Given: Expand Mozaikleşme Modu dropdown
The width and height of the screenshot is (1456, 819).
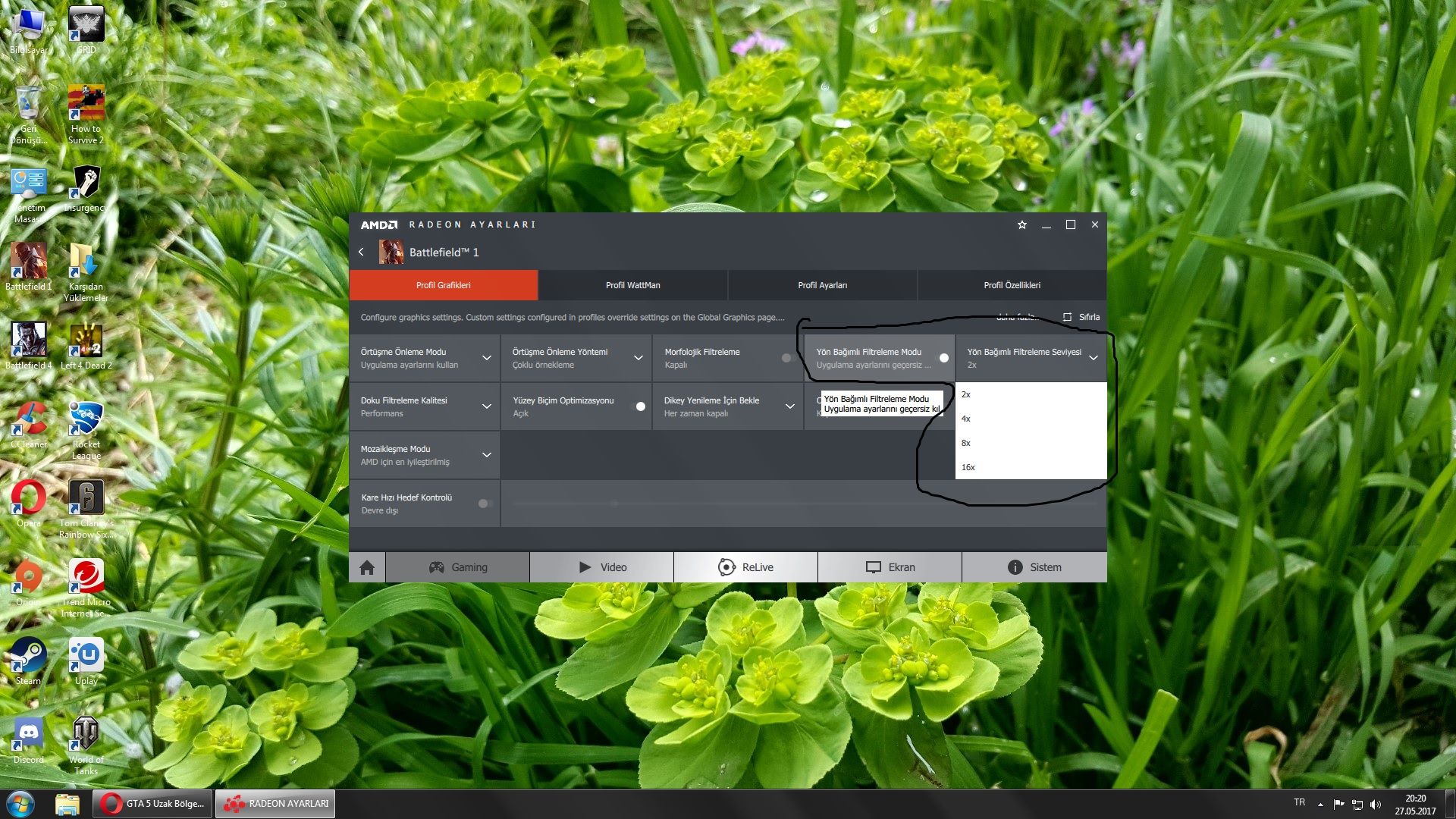Looking at the screenshot, I should pos(487,455).
